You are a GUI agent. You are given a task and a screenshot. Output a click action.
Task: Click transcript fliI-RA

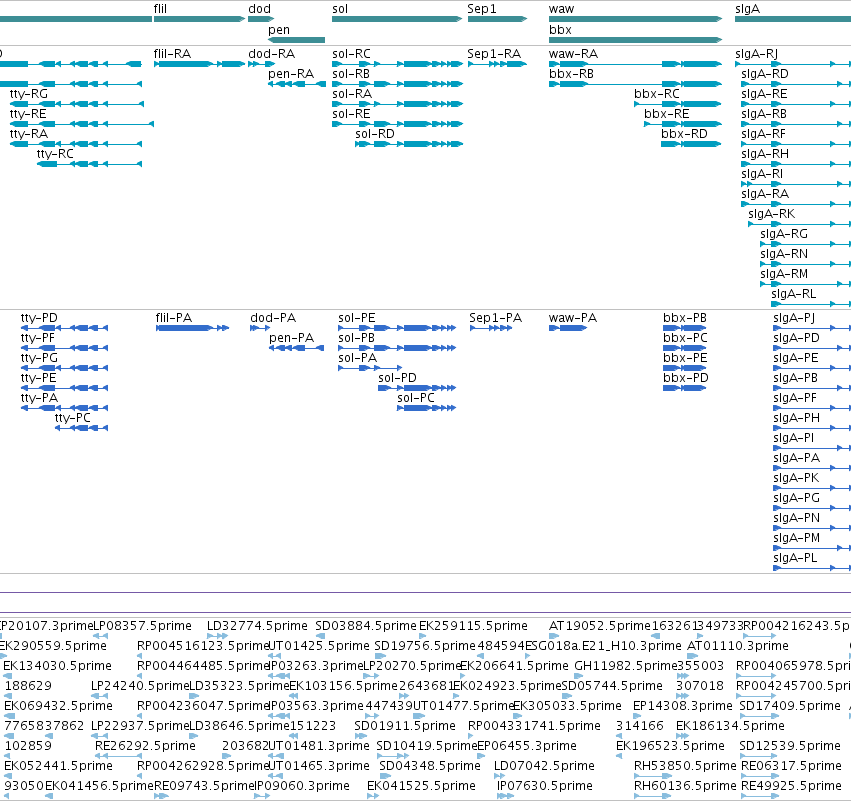pos(199,64)
